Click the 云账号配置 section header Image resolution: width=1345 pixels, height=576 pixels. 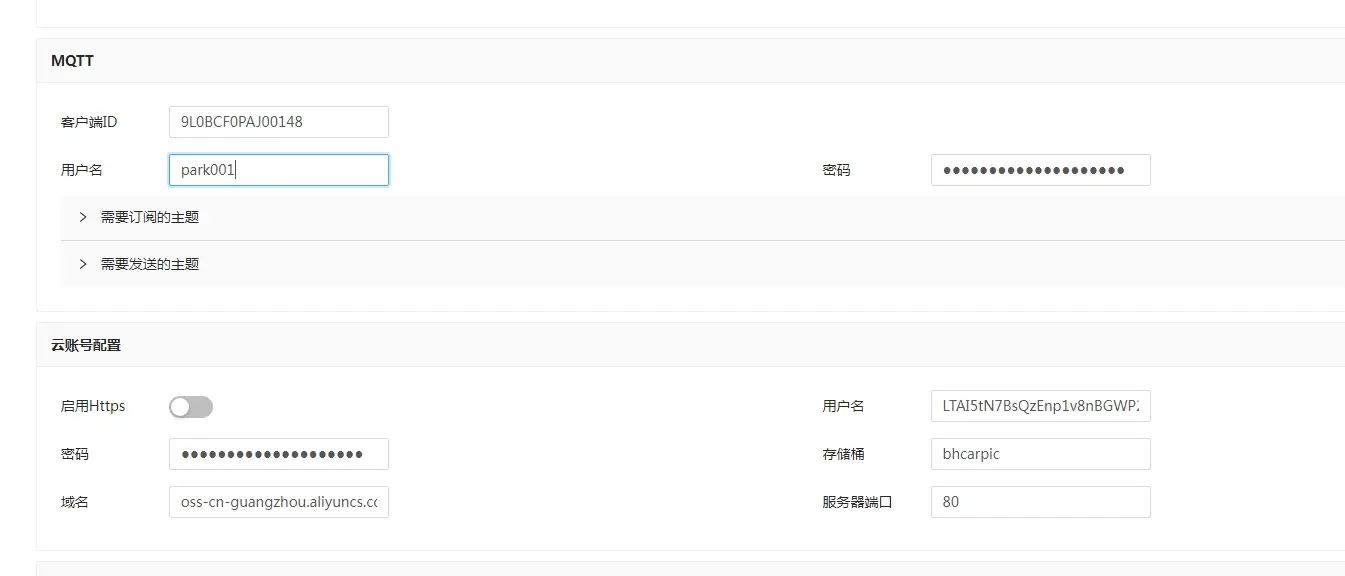click(x=86, y=345)
